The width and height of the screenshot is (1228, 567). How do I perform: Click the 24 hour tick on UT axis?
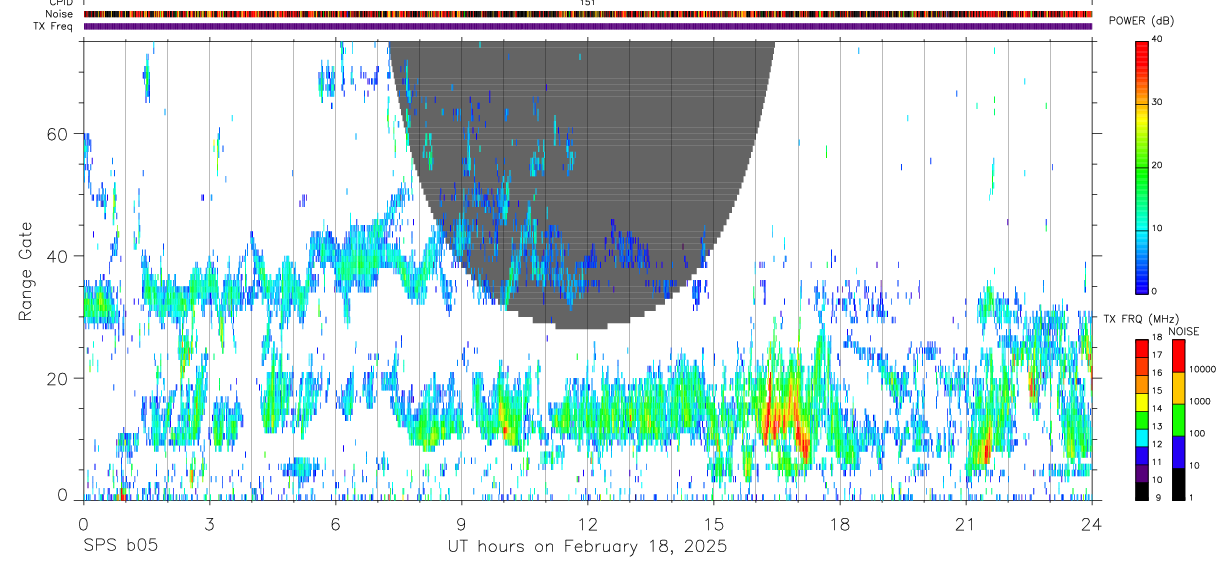[1091, 524]
